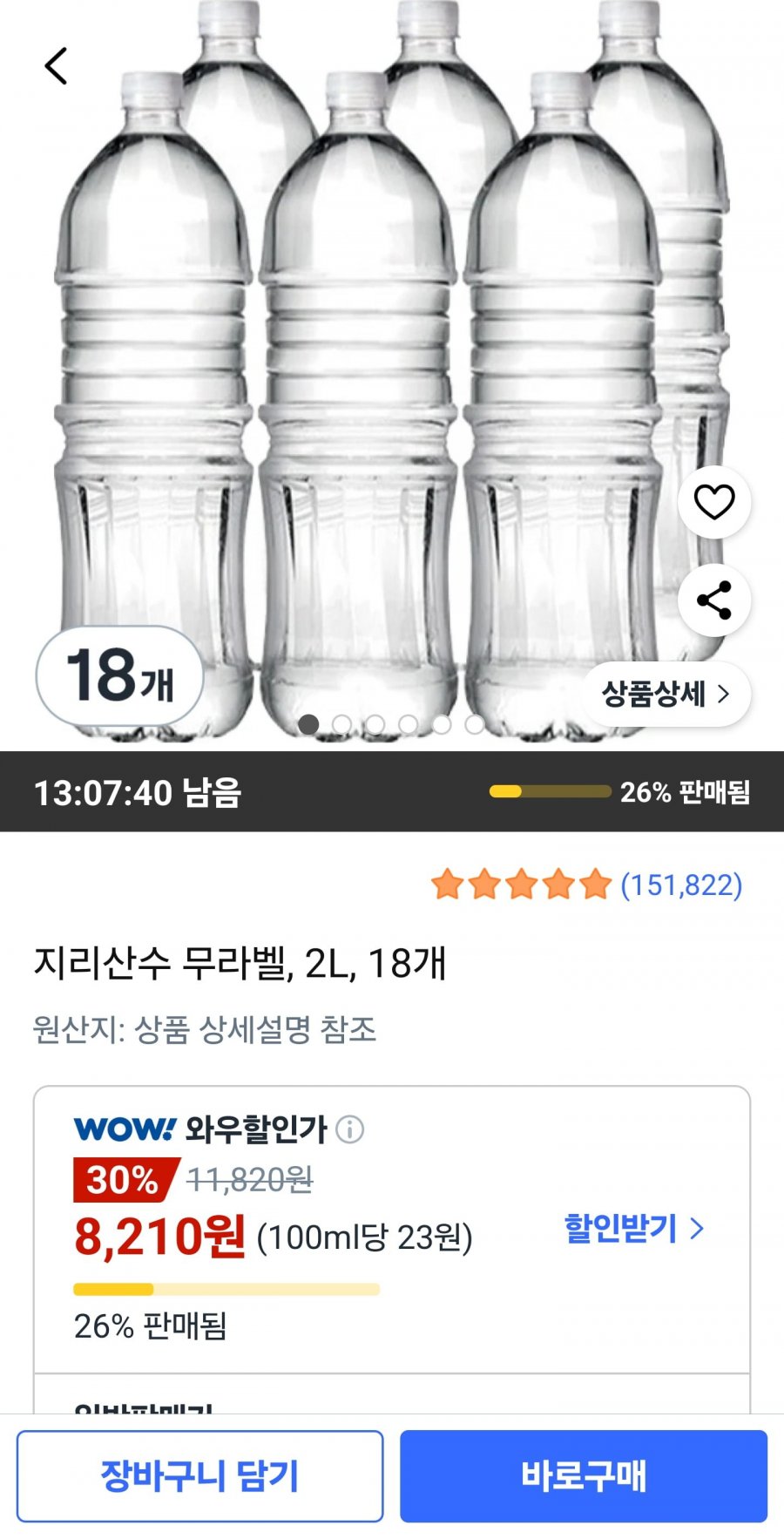
Task: Select the first image carousel dot
Action: 308,724
